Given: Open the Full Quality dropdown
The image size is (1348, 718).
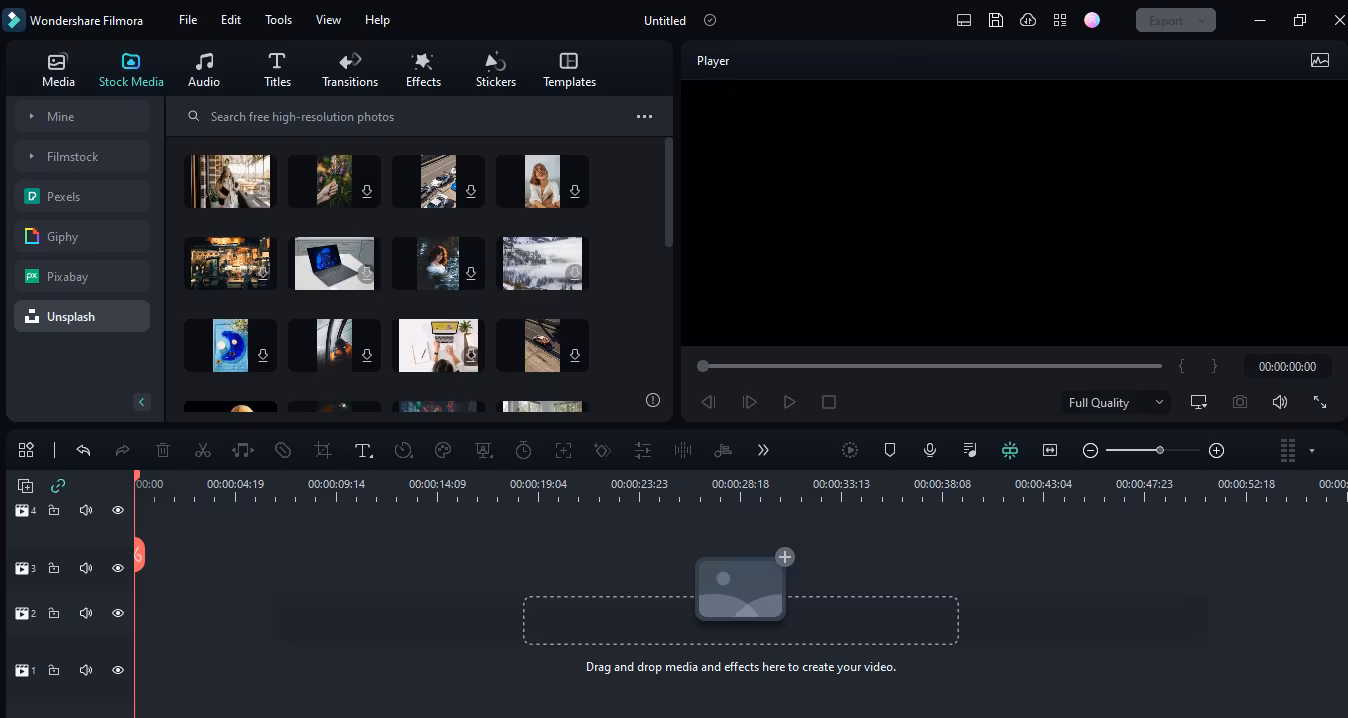Looking at the screenshot, I should [1115, 402].
